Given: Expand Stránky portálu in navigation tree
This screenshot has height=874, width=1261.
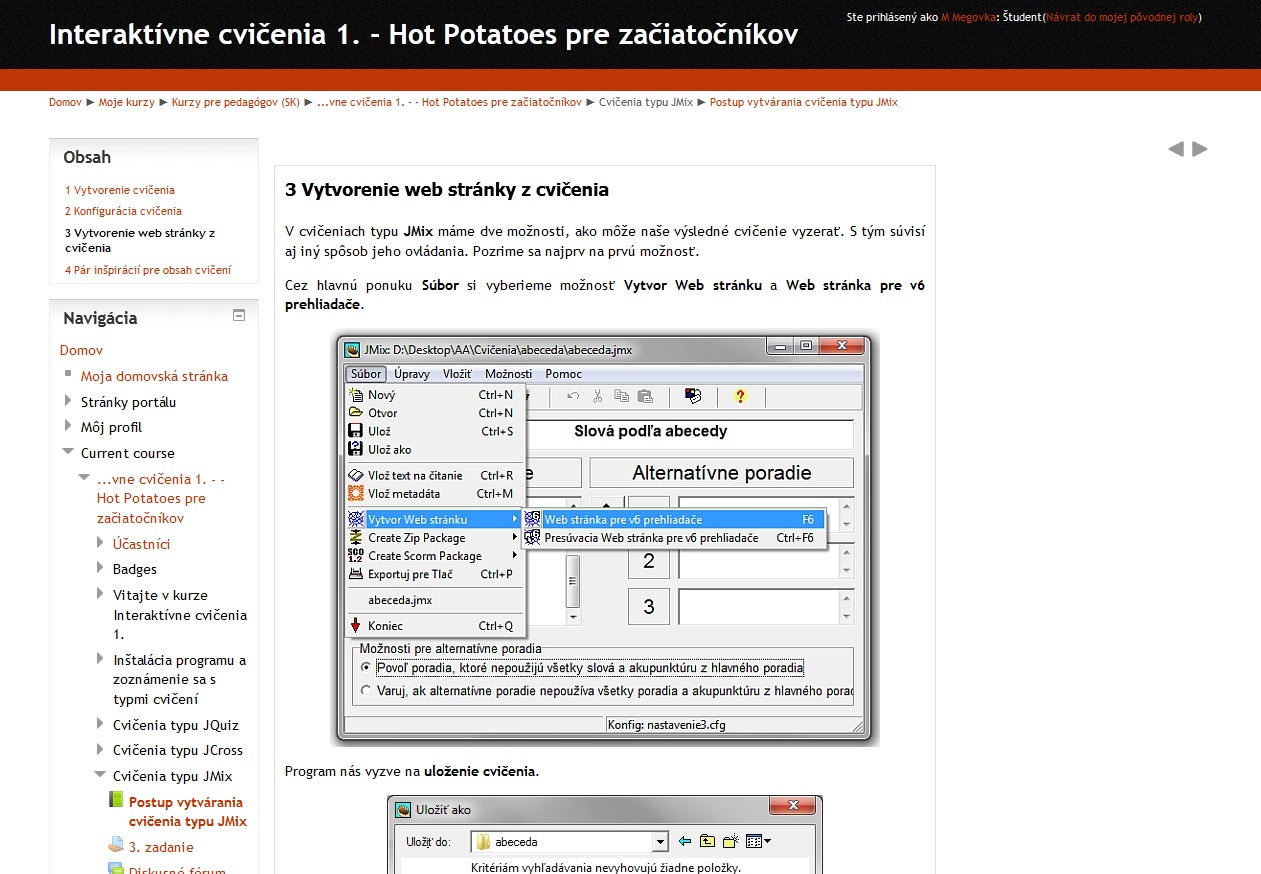Looking at the screenshot, I should 68,401.
